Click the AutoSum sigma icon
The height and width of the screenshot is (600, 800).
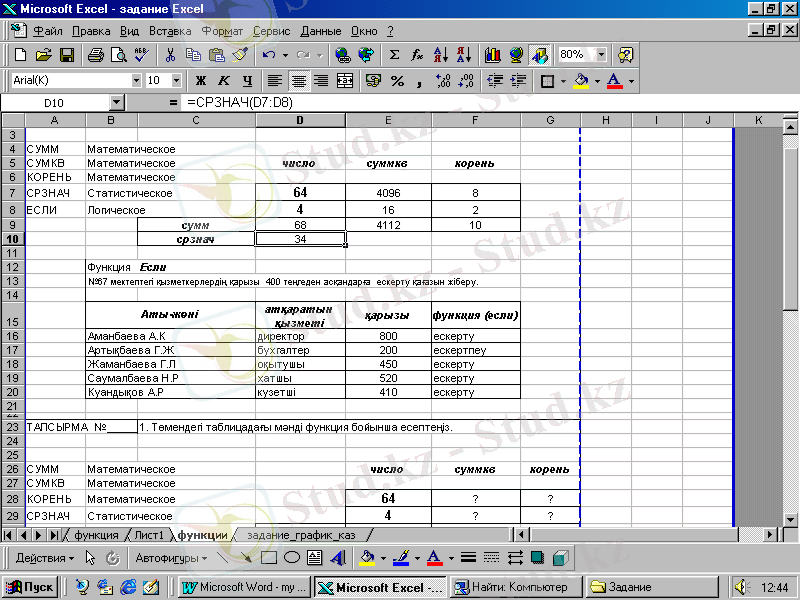[x=394, y=55]
